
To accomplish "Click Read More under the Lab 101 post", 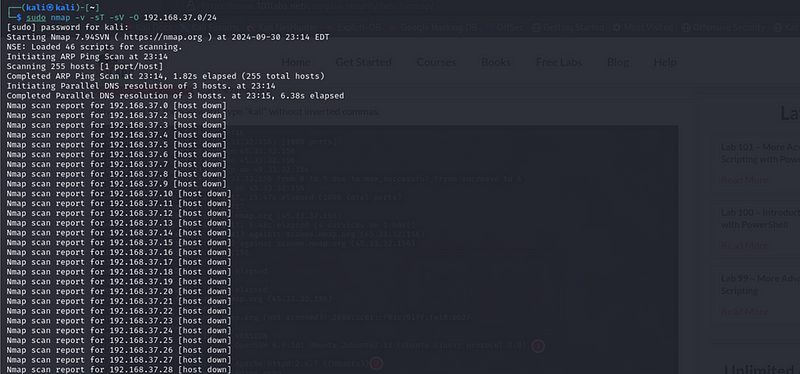I will tap(744, 180).
